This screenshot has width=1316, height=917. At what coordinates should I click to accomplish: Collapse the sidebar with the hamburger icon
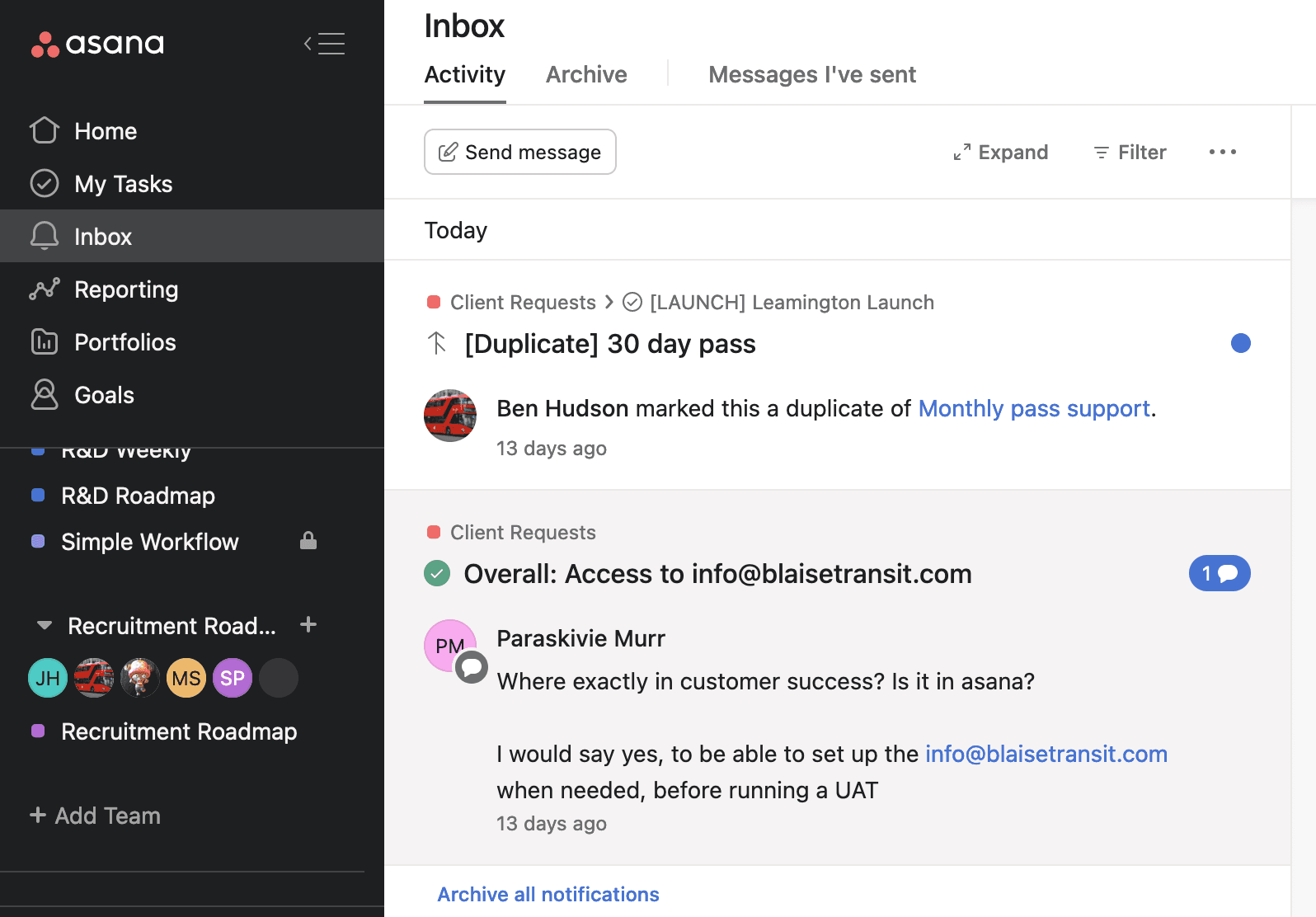(x=324, y=44)
